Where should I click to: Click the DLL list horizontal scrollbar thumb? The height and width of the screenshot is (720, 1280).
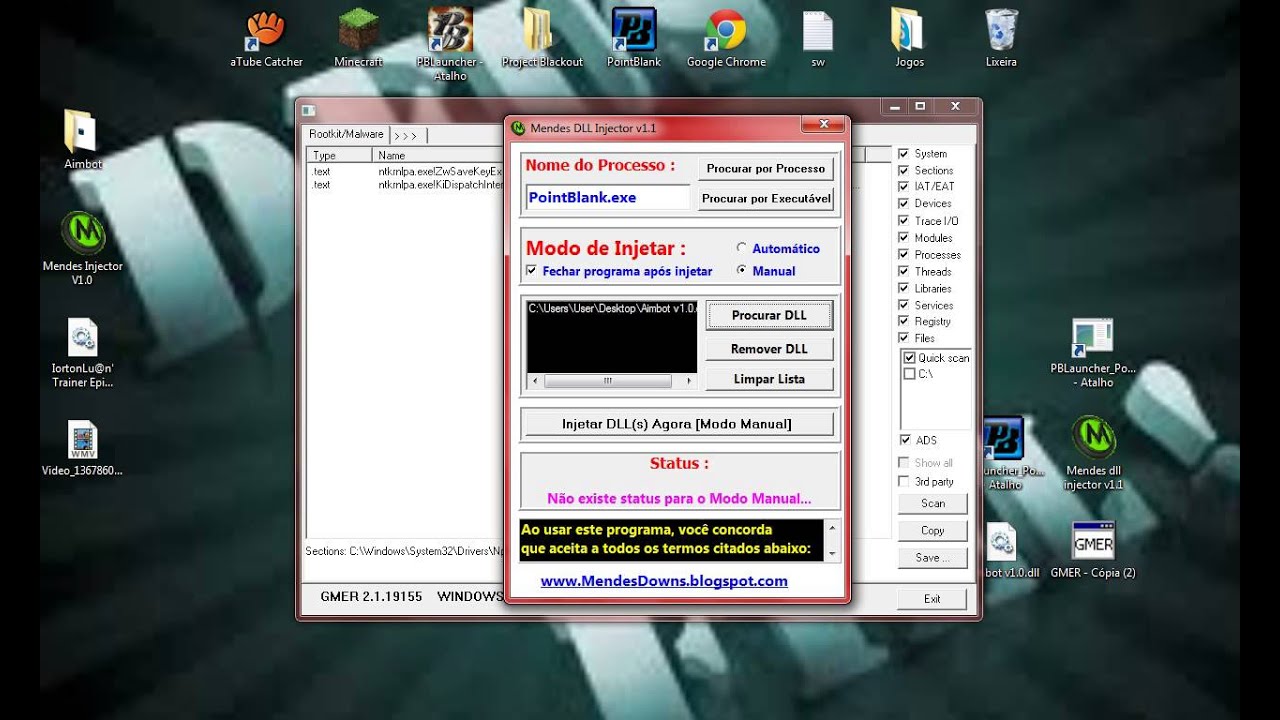click(x=607, y=381)
